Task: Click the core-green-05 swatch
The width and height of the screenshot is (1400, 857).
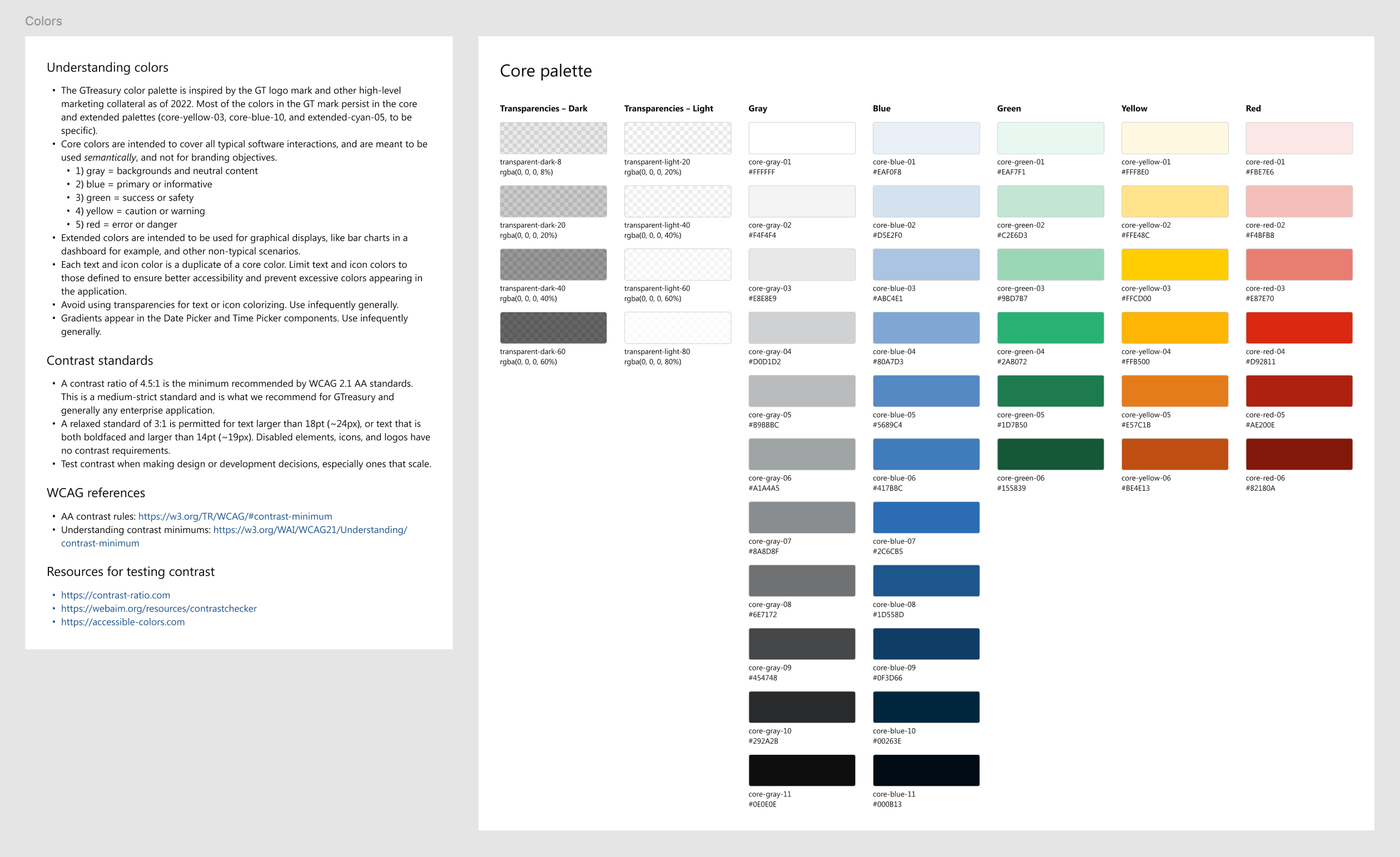Action: [x=1051, y=391]
